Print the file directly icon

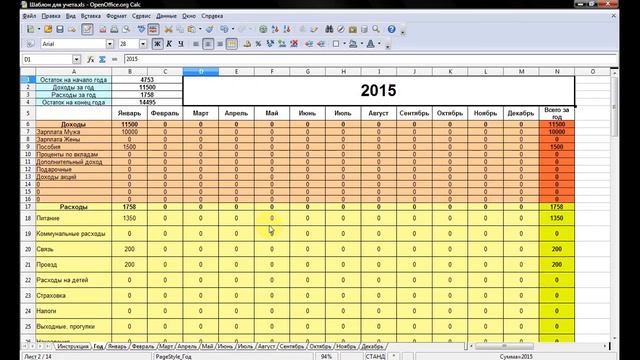(x=114, y=29)
